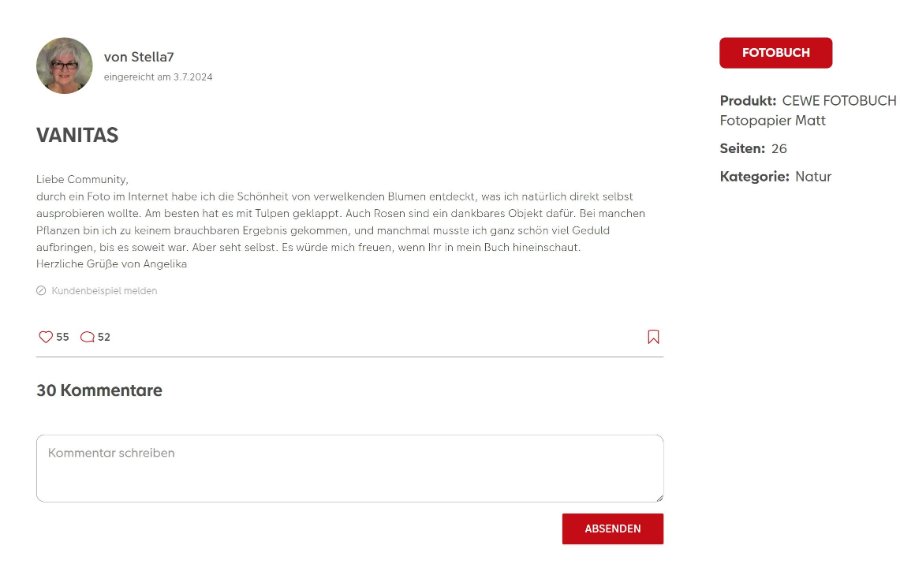Open comments via the speech bubble icon
900x564 pixels.
pyautogui.click(x=87, y=337)
